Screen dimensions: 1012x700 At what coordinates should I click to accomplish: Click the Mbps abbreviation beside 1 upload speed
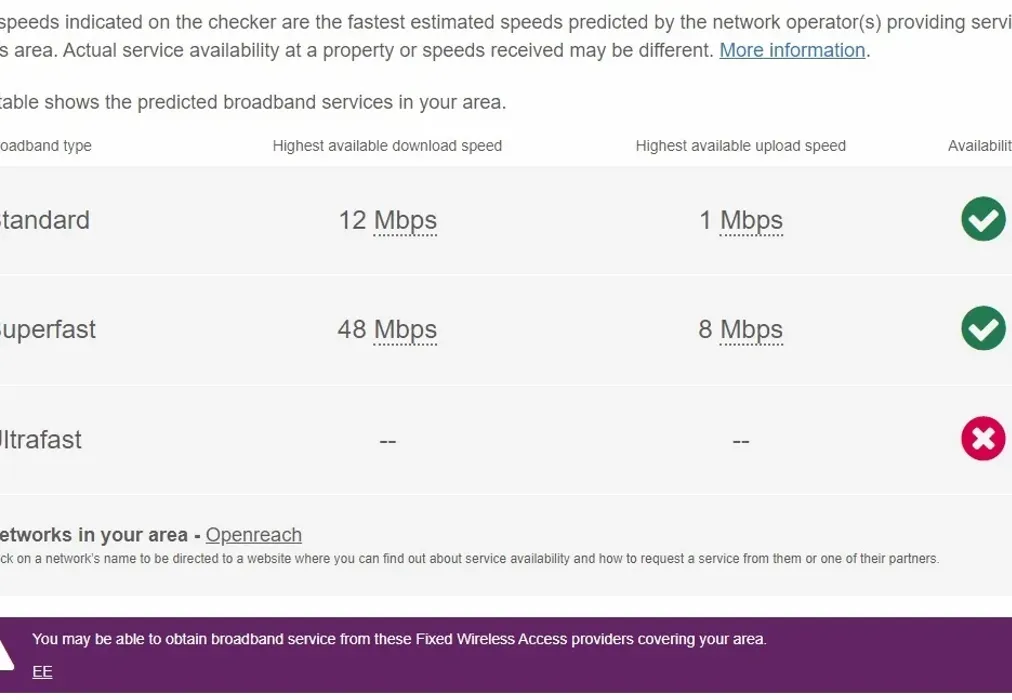click(751, 220)
